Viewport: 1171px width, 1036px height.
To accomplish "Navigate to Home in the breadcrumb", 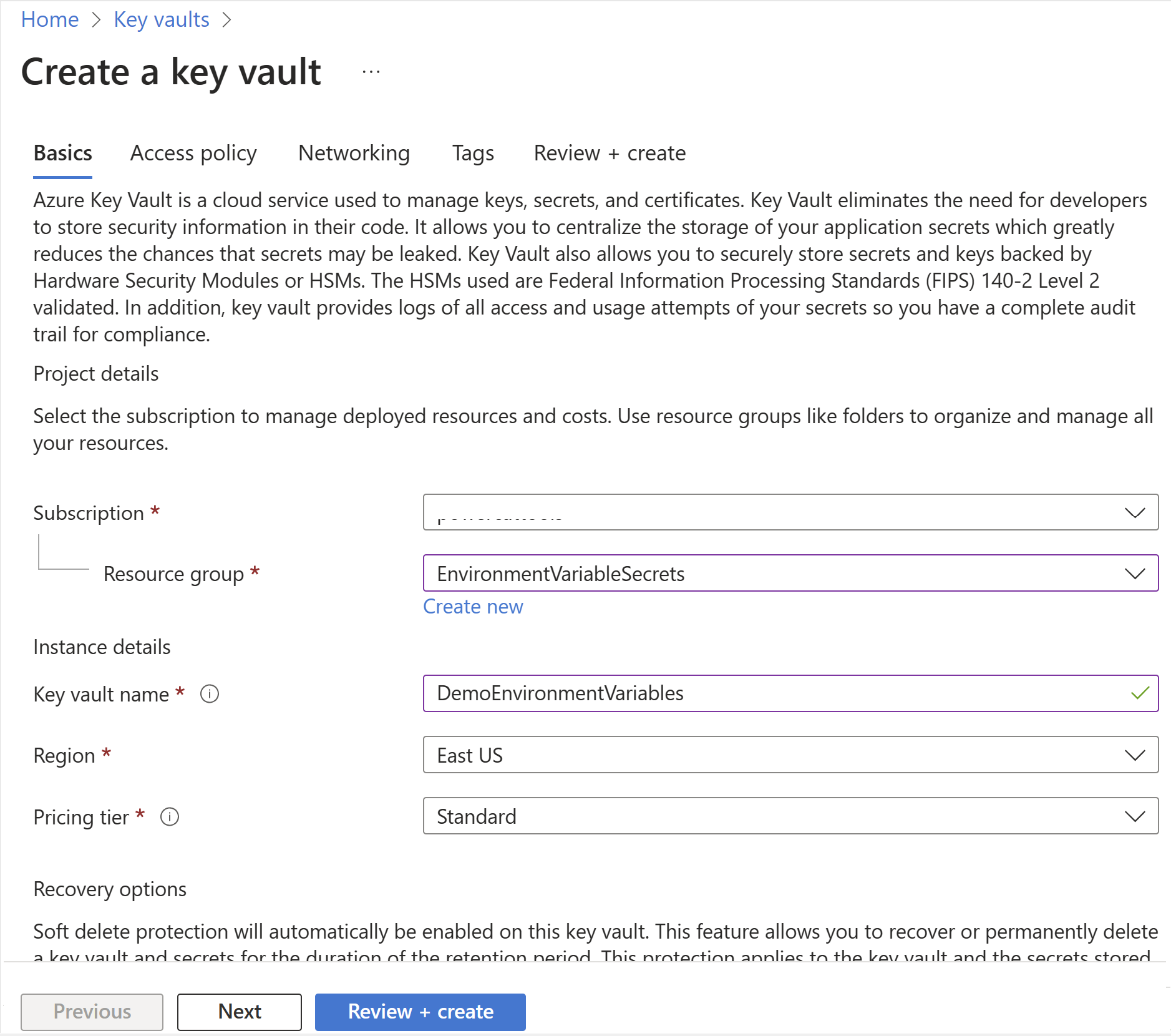I will (50, 20).
